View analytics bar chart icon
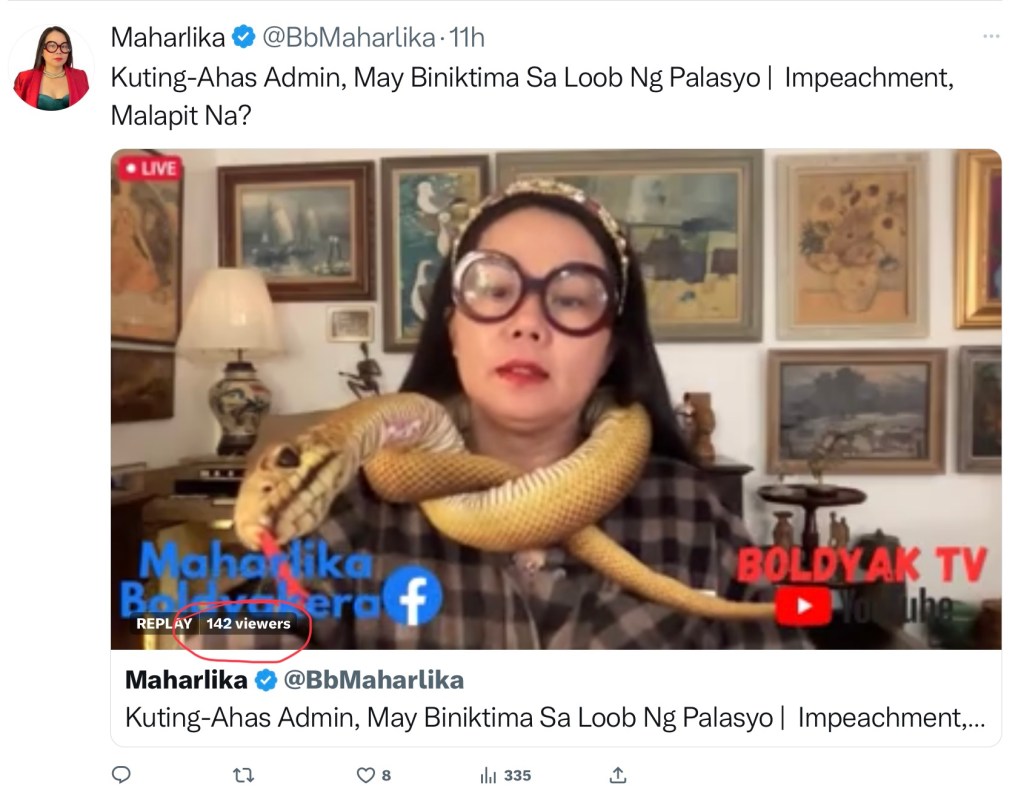Image resolution: width=1024 pixels, height=803 pixels. coord(488,775)
